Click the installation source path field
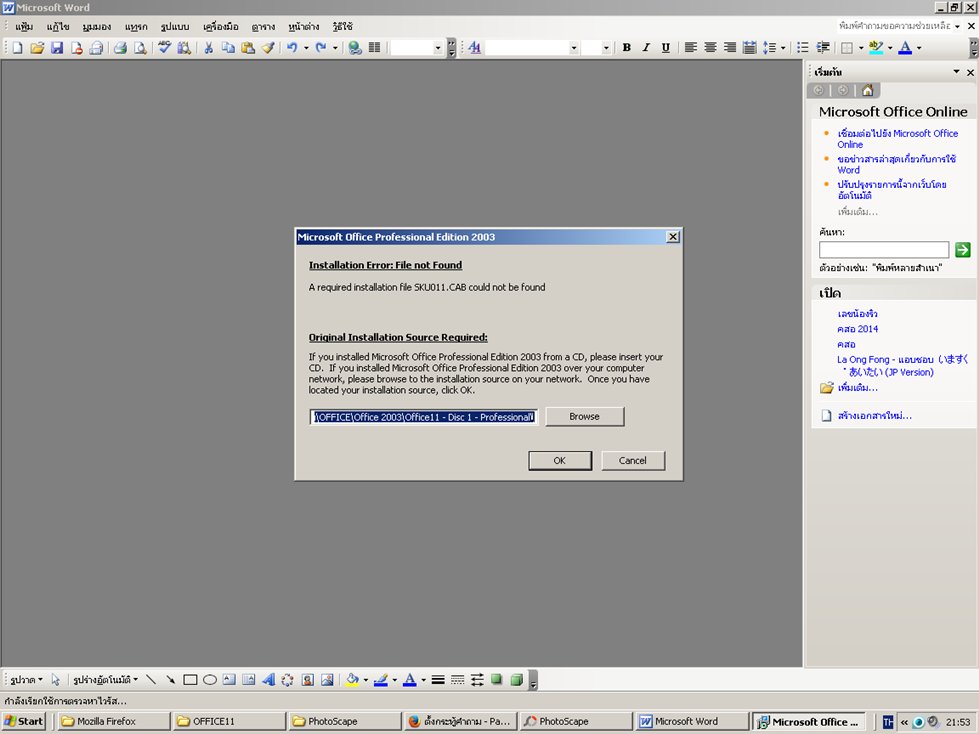 pyautogui.click(x=423, y=417)
